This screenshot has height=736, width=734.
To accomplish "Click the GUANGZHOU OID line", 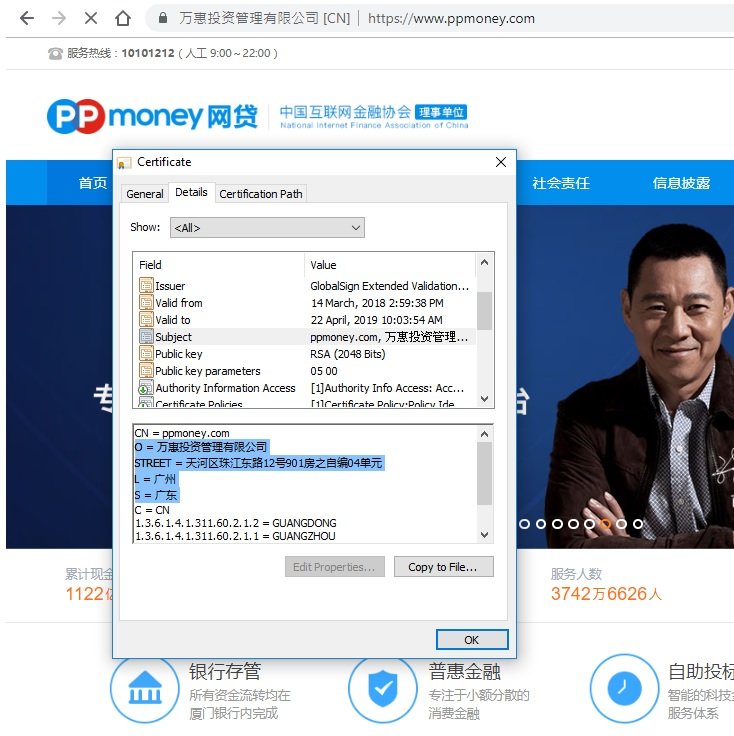I will tap(235, 536).
